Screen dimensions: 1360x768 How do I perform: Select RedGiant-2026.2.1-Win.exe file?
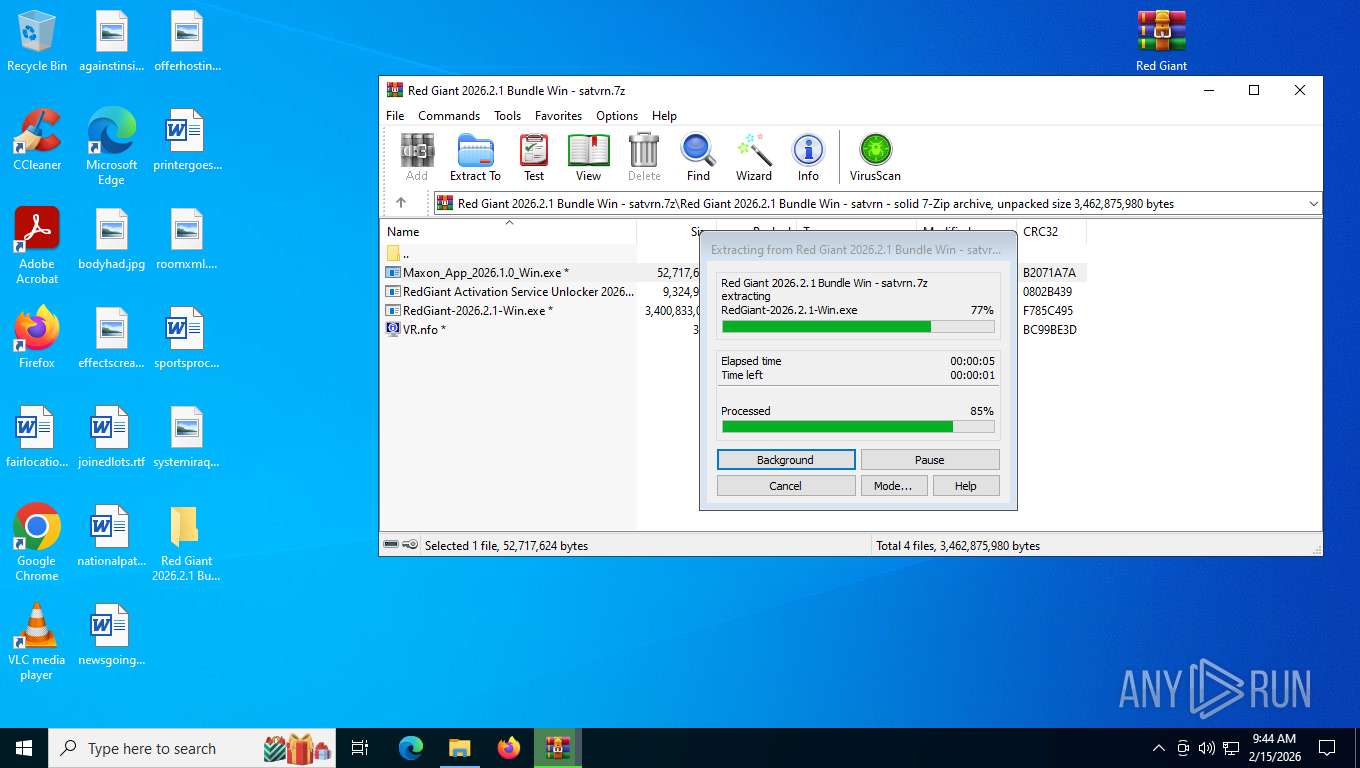click(x=510, y=310)
